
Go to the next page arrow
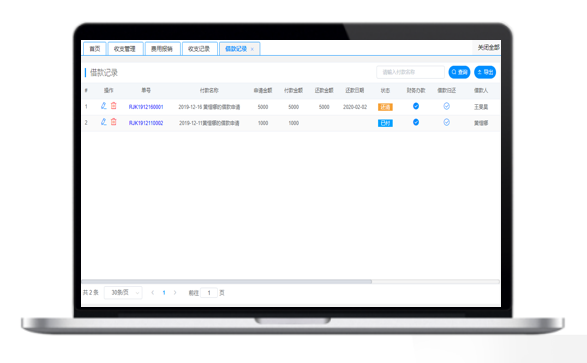click(x=175, y=293)
